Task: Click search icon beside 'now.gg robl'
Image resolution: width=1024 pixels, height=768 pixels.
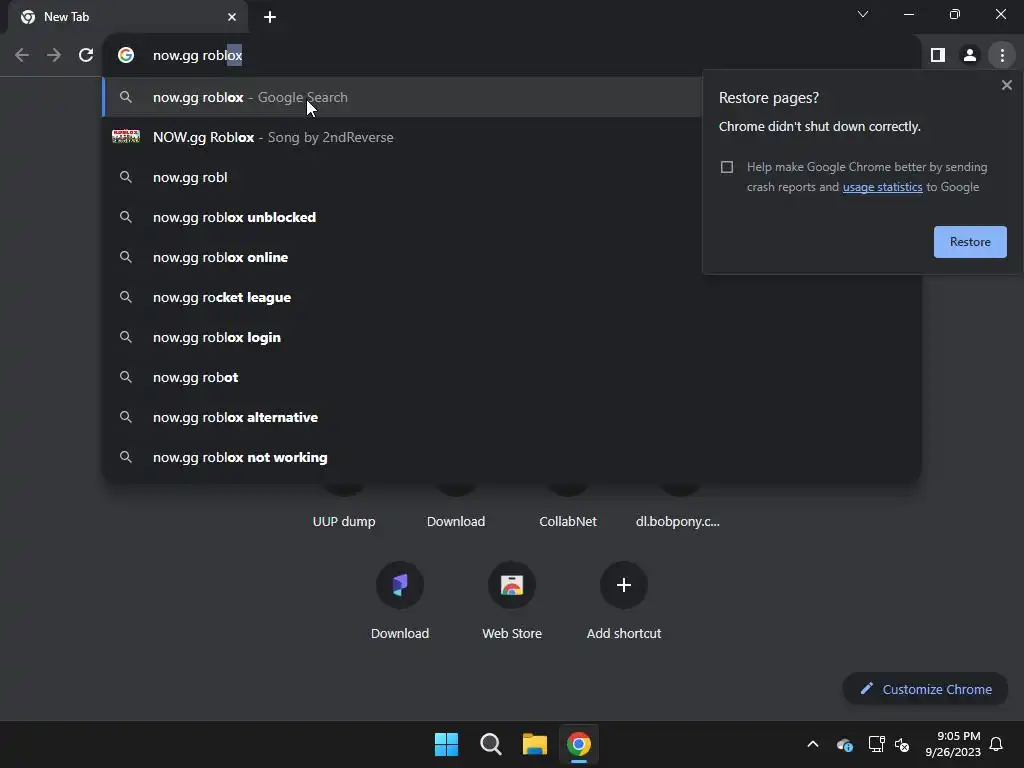Action: [x=126, y=177]
